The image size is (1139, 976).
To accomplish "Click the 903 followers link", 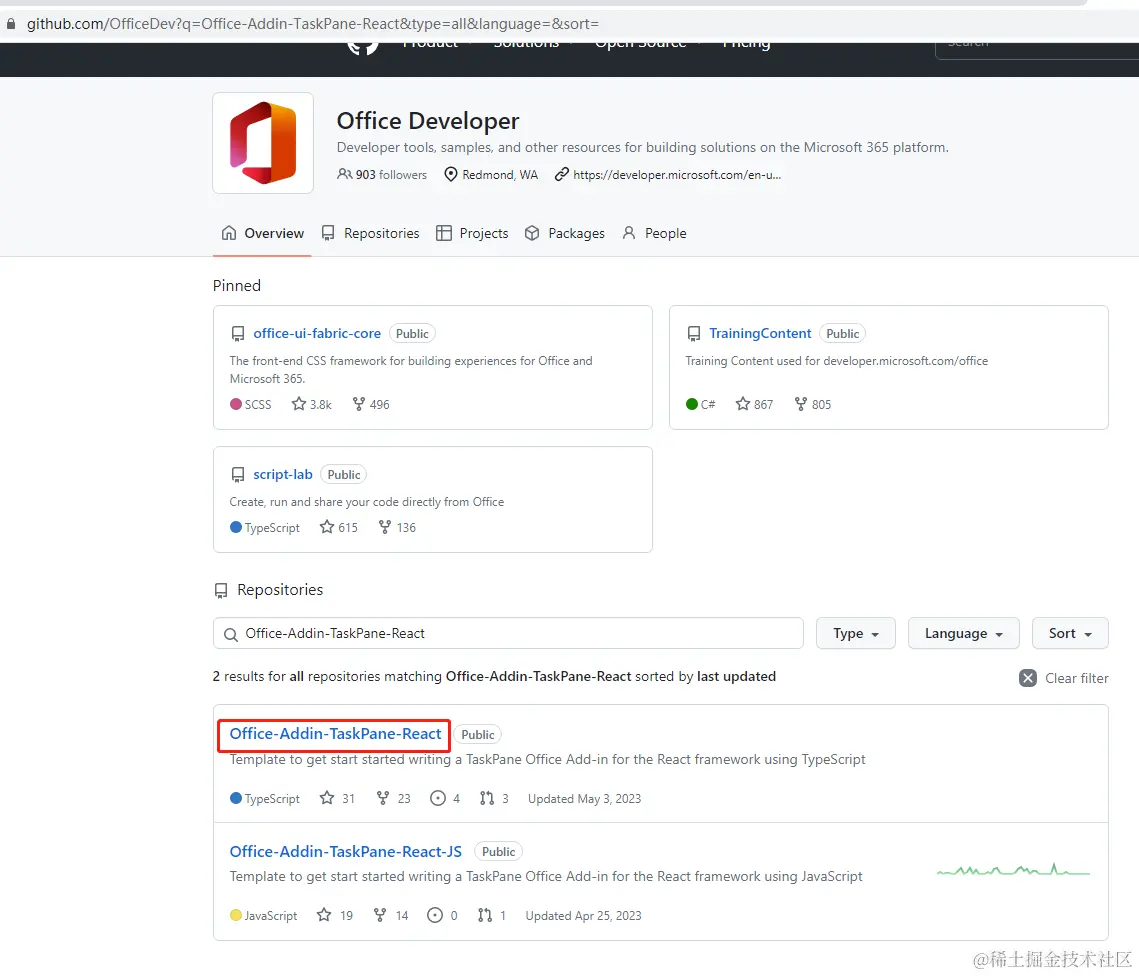I will click(382, 174).
